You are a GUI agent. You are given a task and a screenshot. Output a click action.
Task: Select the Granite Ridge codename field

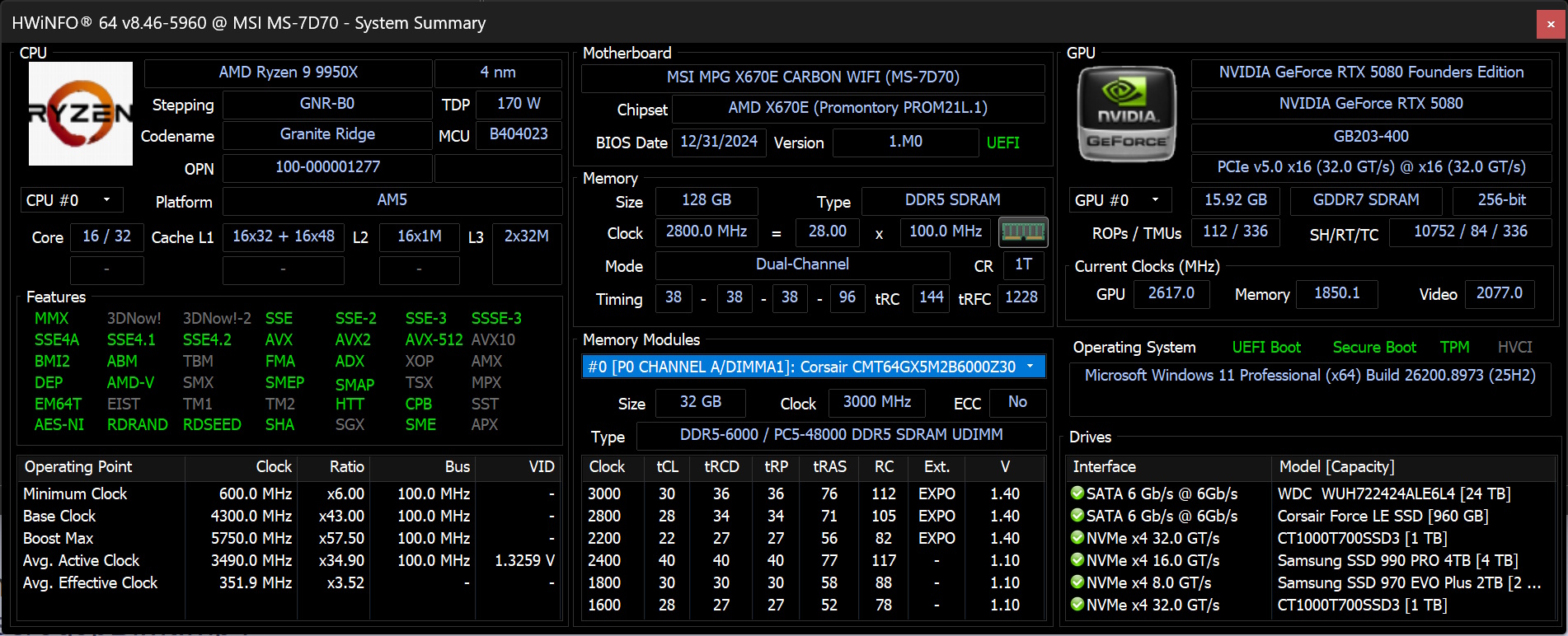327,134
